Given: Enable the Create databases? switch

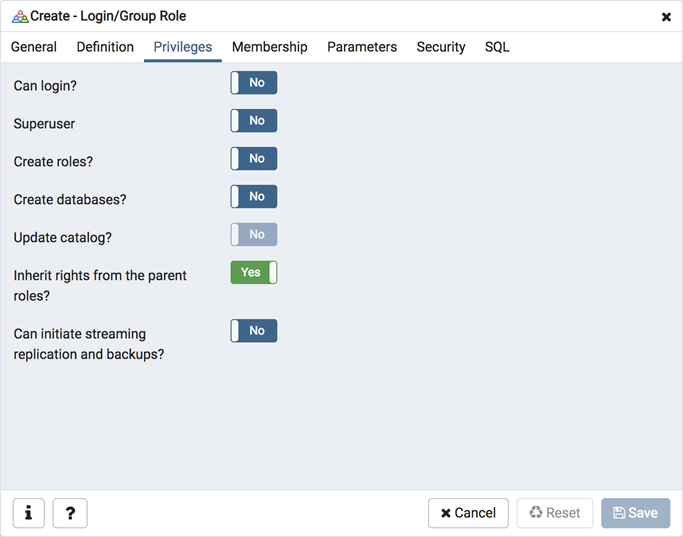Looking at the screenshot, I should 254,196.
